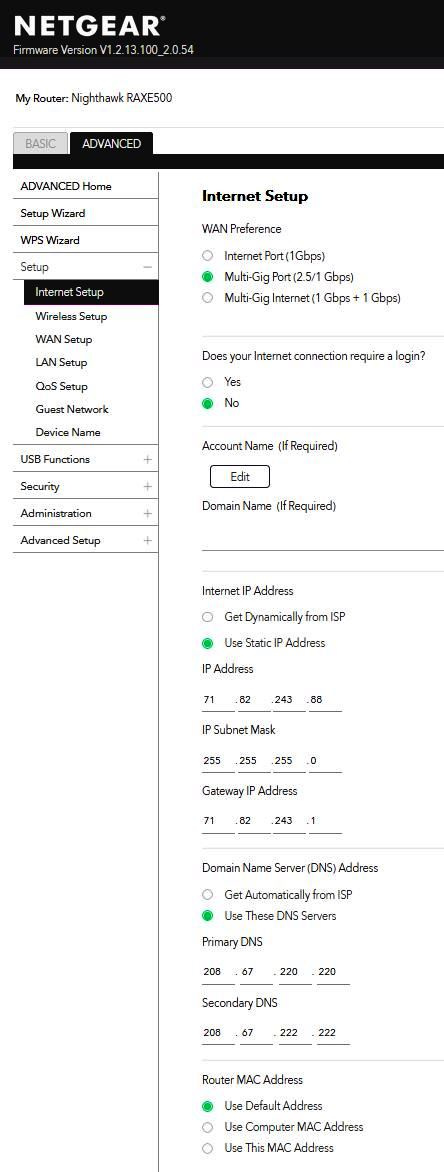Viewport: 444px width, 1172px height.
Task: Click the Domain Name input field
Action: click(323, 535)
